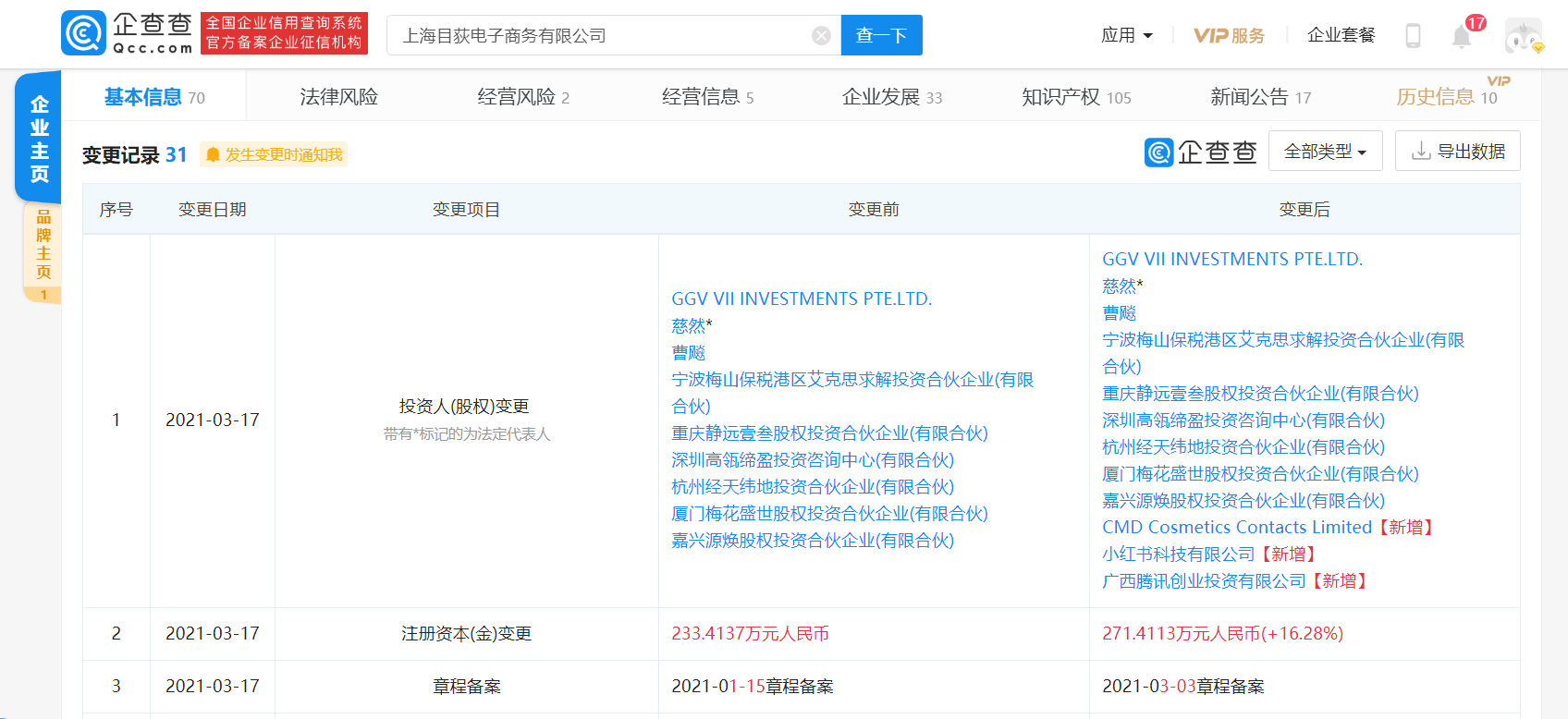Screen dimensions: 1568x719
Task: Open 重庆静远壹叁股权投资 link in 变更后
Action: click(1260, 393)
